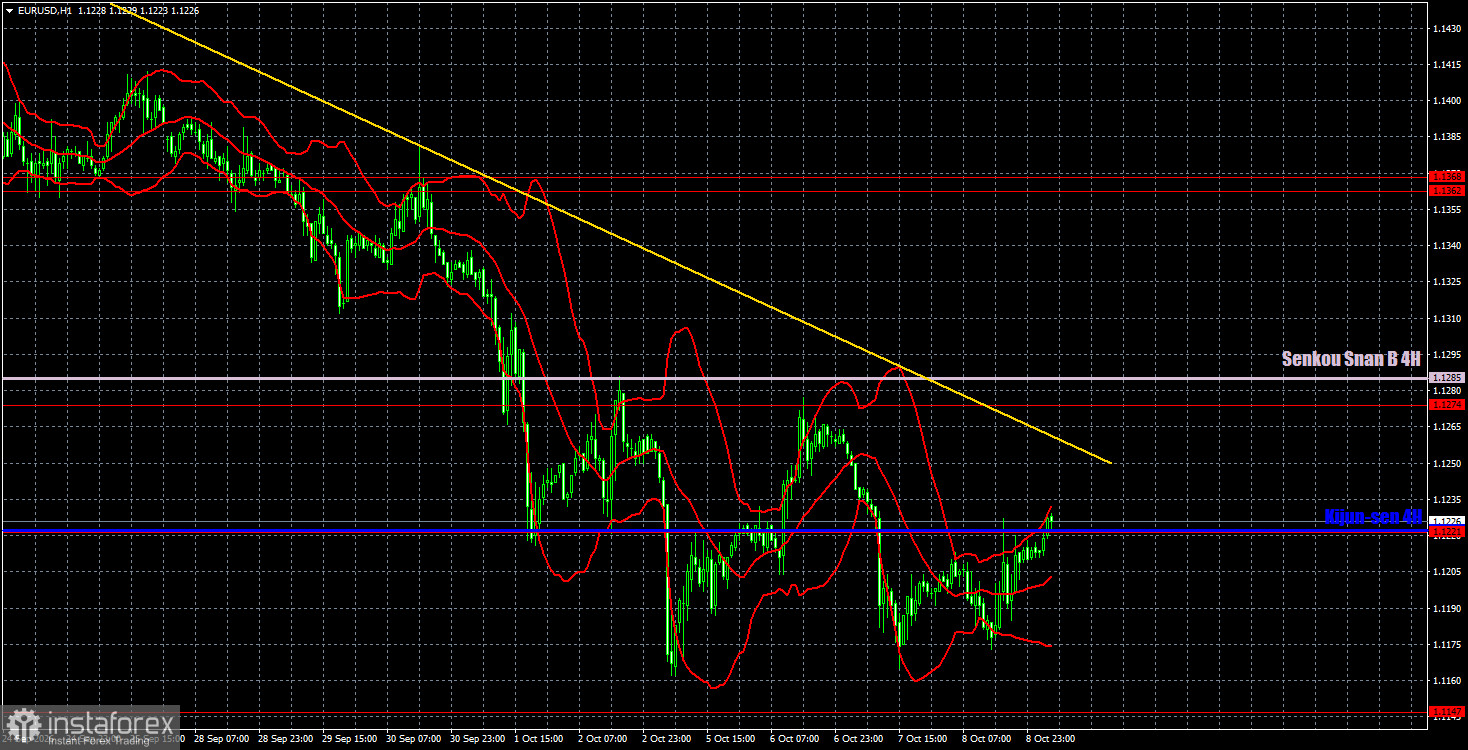
Task: Click the 28 Sep 07:00 time label
Action: pyautogui.click(x=220, y=739)
